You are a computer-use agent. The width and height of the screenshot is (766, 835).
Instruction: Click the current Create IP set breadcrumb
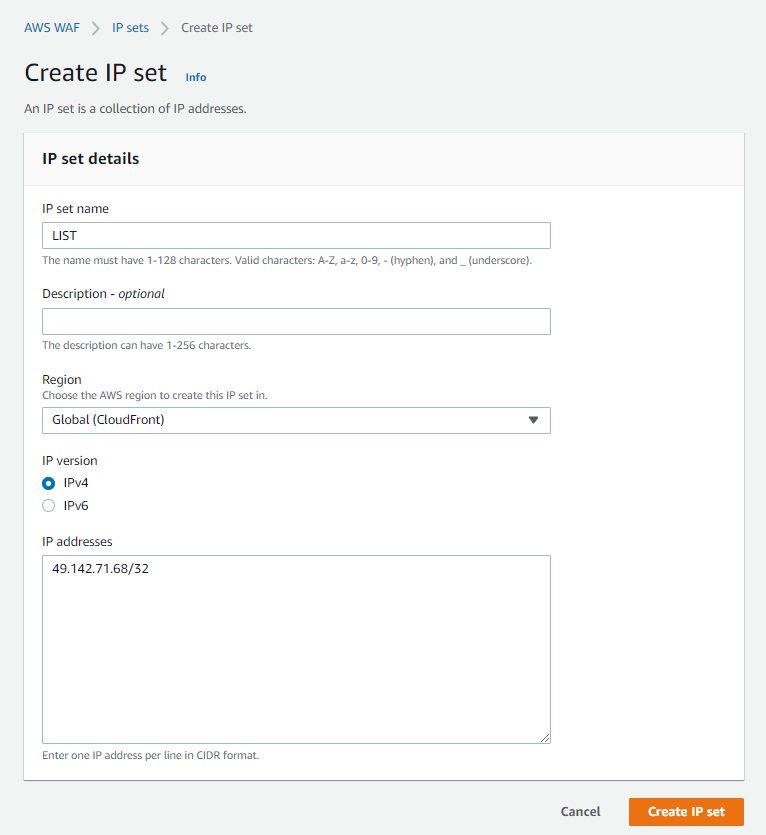217,28
